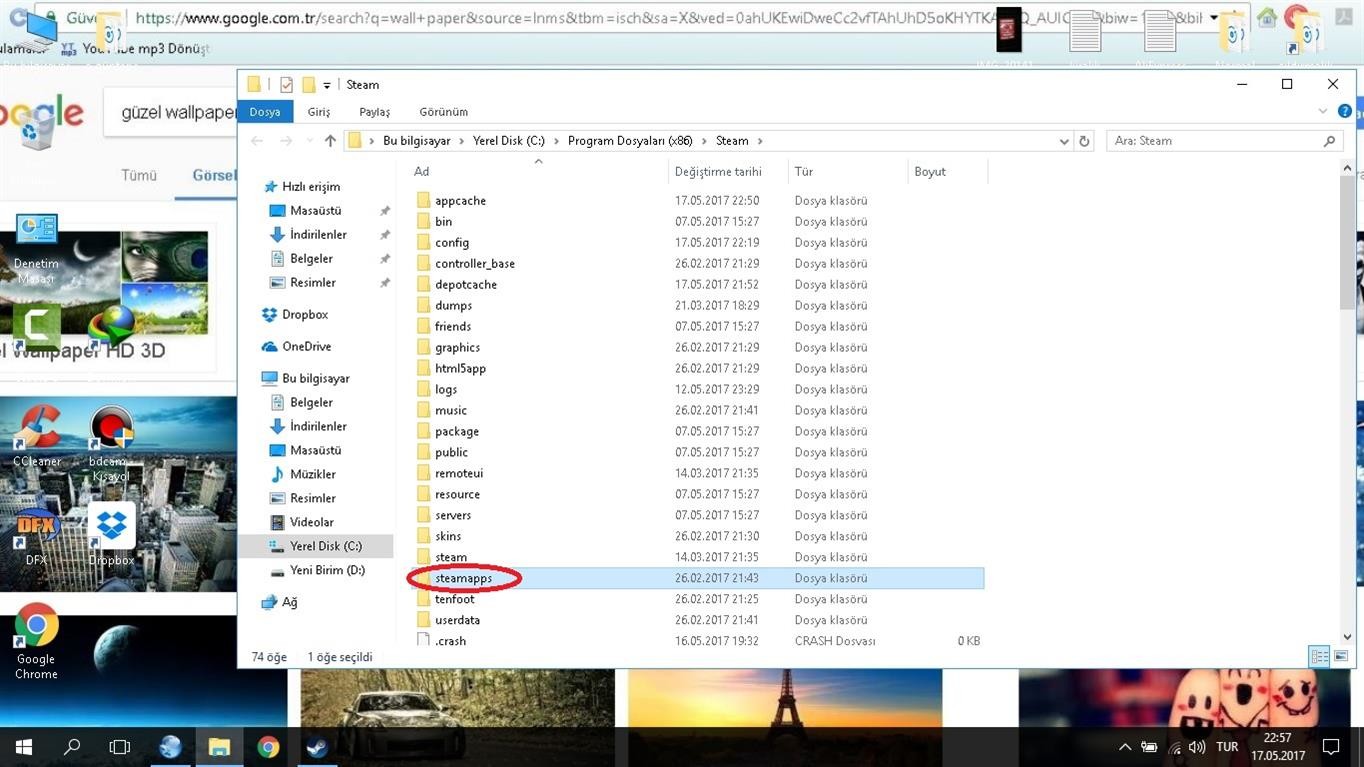Show hidden system tray icons
Image resolution: width=1364 pixels, height=767 pixels.
tap(1125, 747)
